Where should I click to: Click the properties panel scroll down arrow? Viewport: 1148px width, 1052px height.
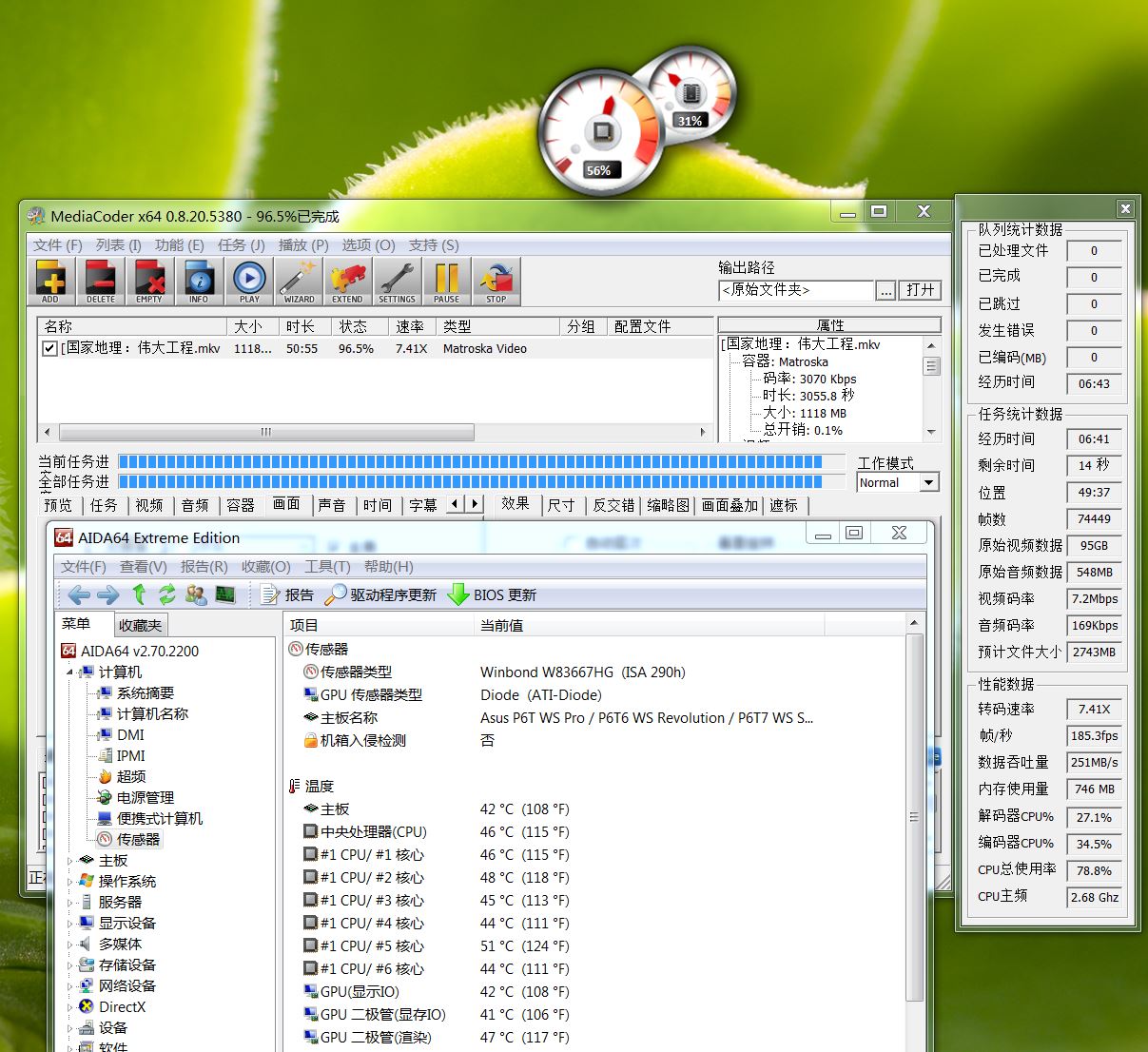click(x=931, y=432)
